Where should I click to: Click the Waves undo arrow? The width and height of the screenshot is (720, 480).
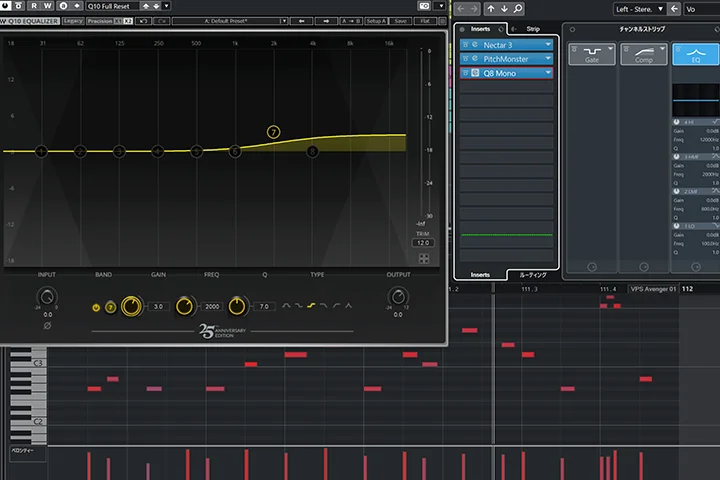tap(144, 21)
